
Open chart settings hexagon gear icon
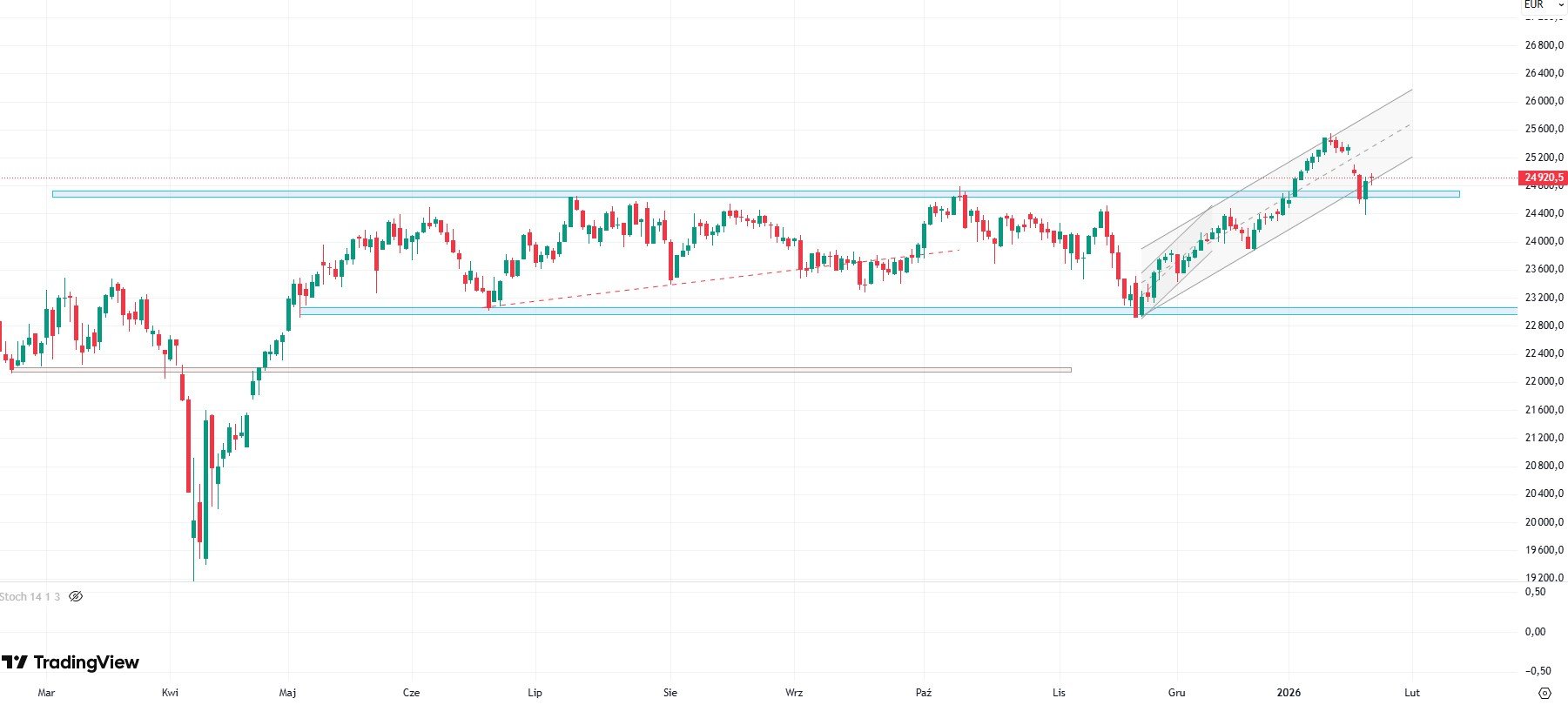pyautogui.click(x=1544, y=693)
